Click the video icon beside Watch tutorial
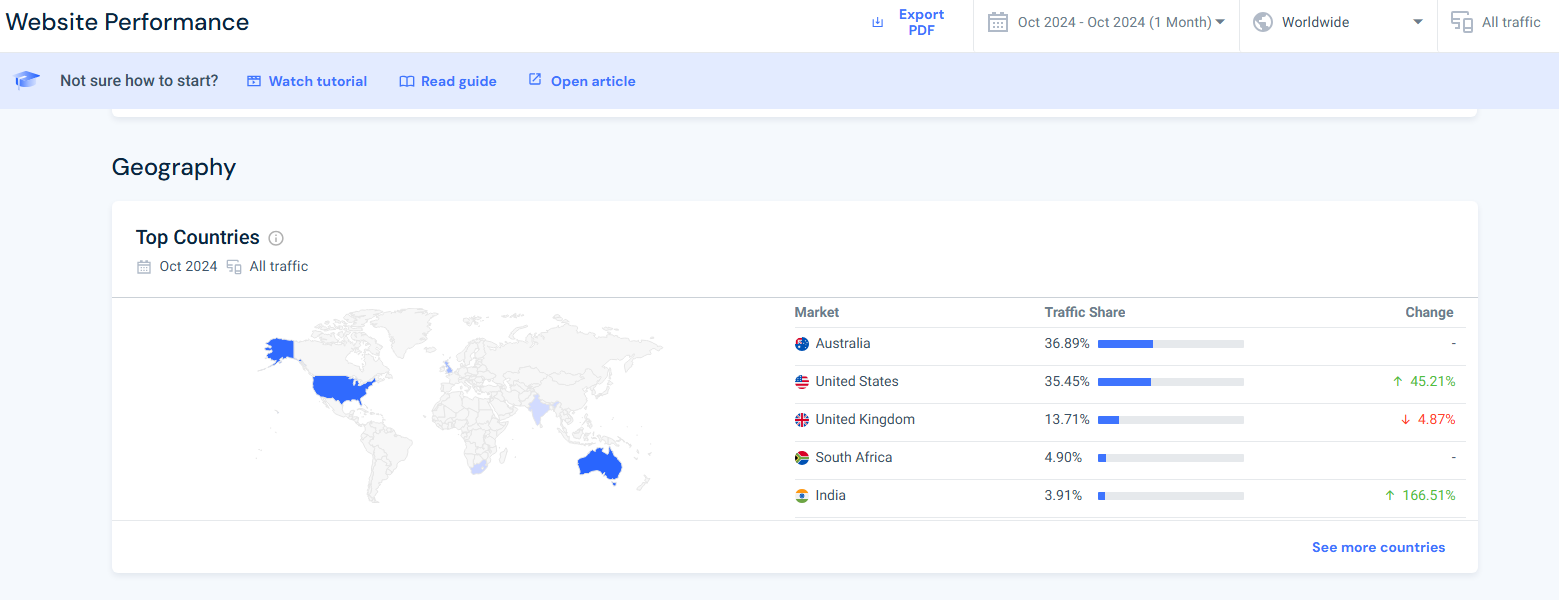This screenshot has height=600, width=1559. coord(254,81)
